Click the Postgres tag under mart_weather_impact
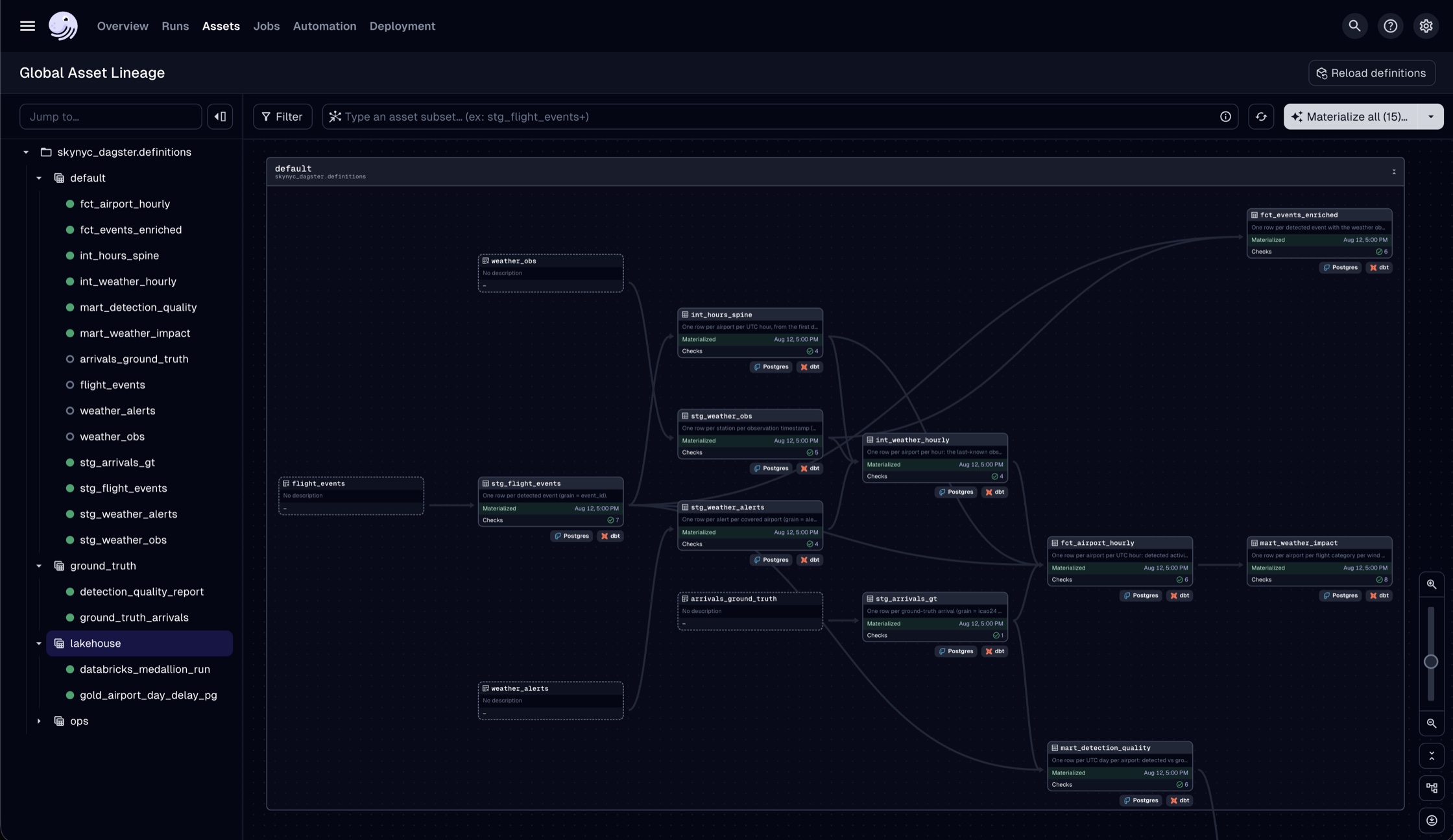This screenshot has width=1453, height=840. click(1341, 596)
